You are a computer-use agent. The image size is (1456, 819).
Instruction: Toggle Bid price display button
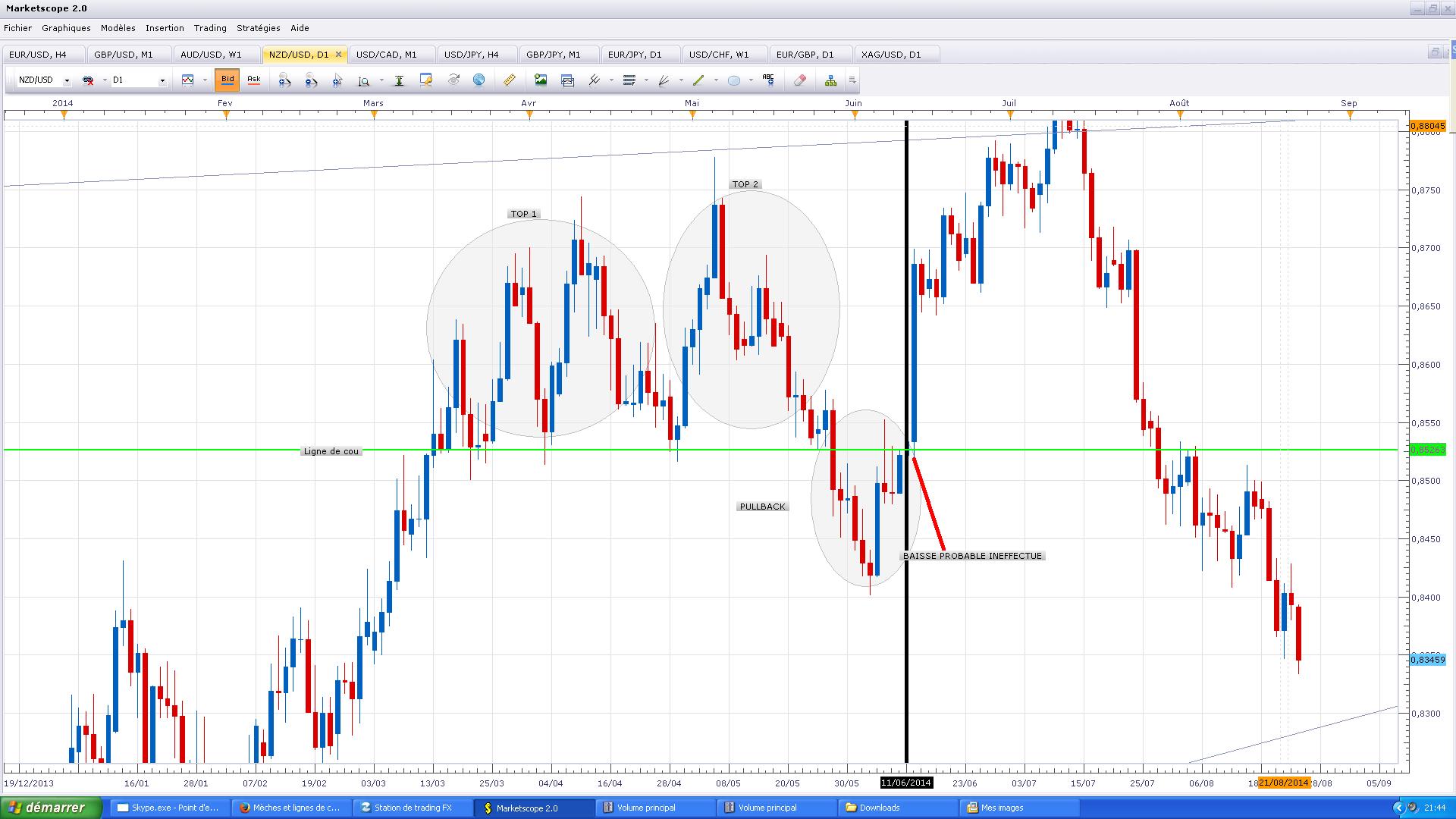coord(227,80)
